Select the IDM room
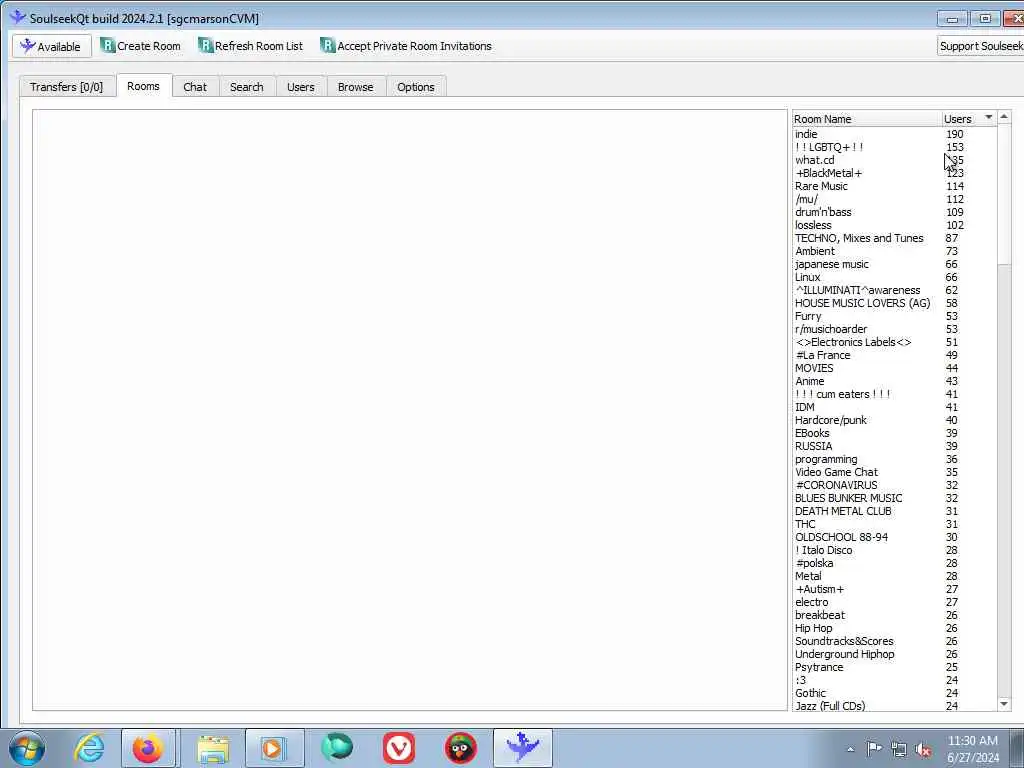The height and width of the screenshot is (768, 1024). click(893, 408)
